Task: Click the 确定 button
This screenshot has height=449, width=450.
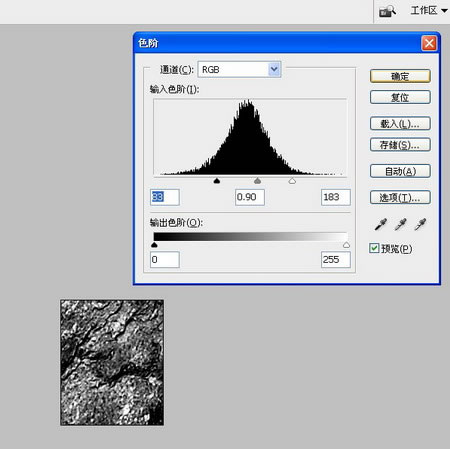Action: click(400, 76)
